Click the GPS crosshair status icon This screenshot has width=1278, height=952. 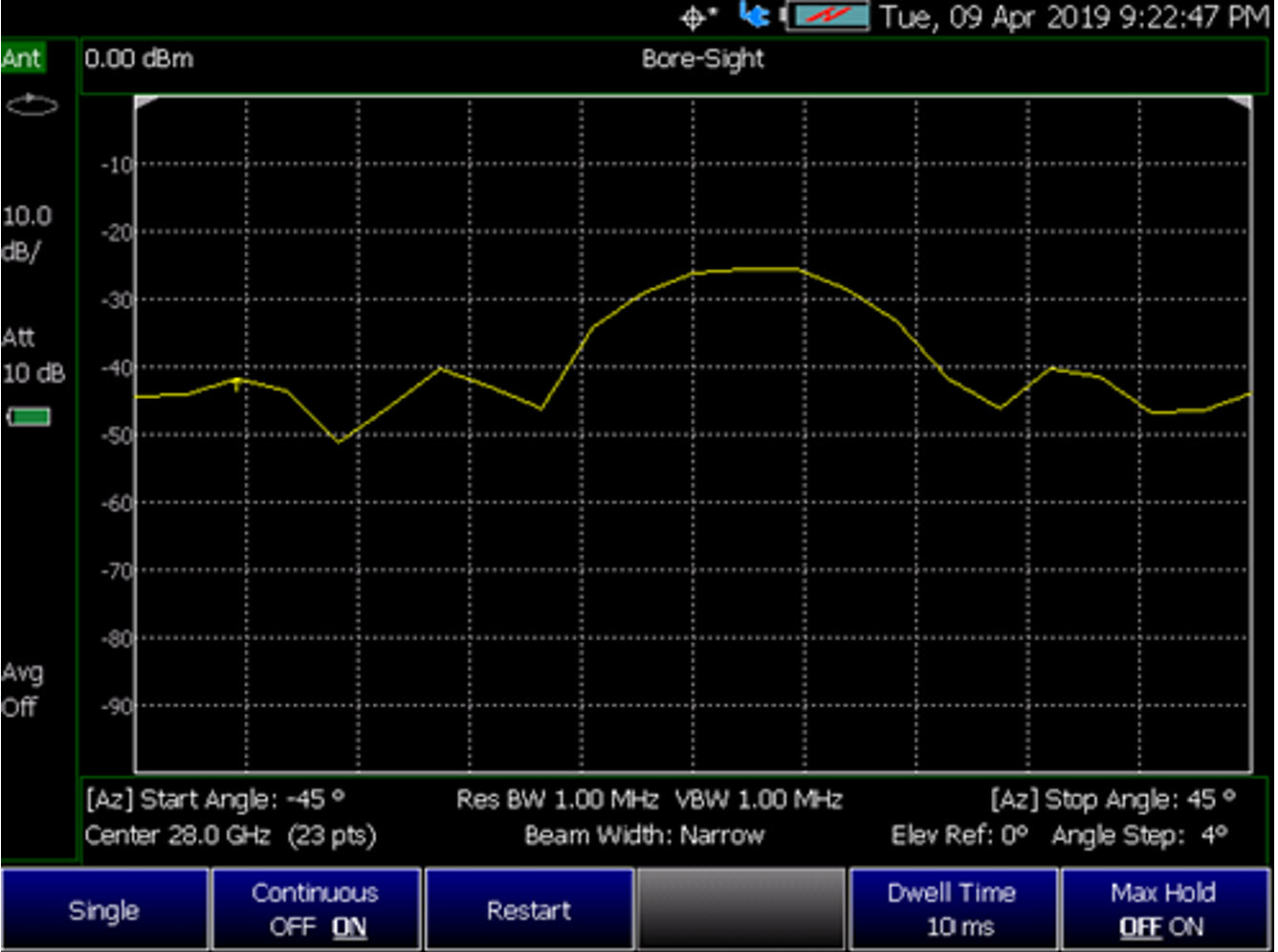pos(697,17)
